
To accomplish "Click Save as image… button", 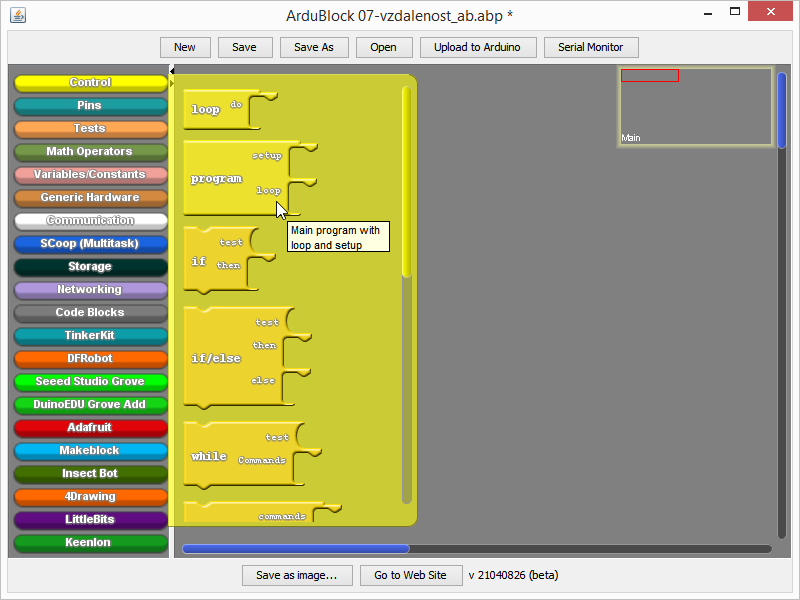I will pos(297,576).
